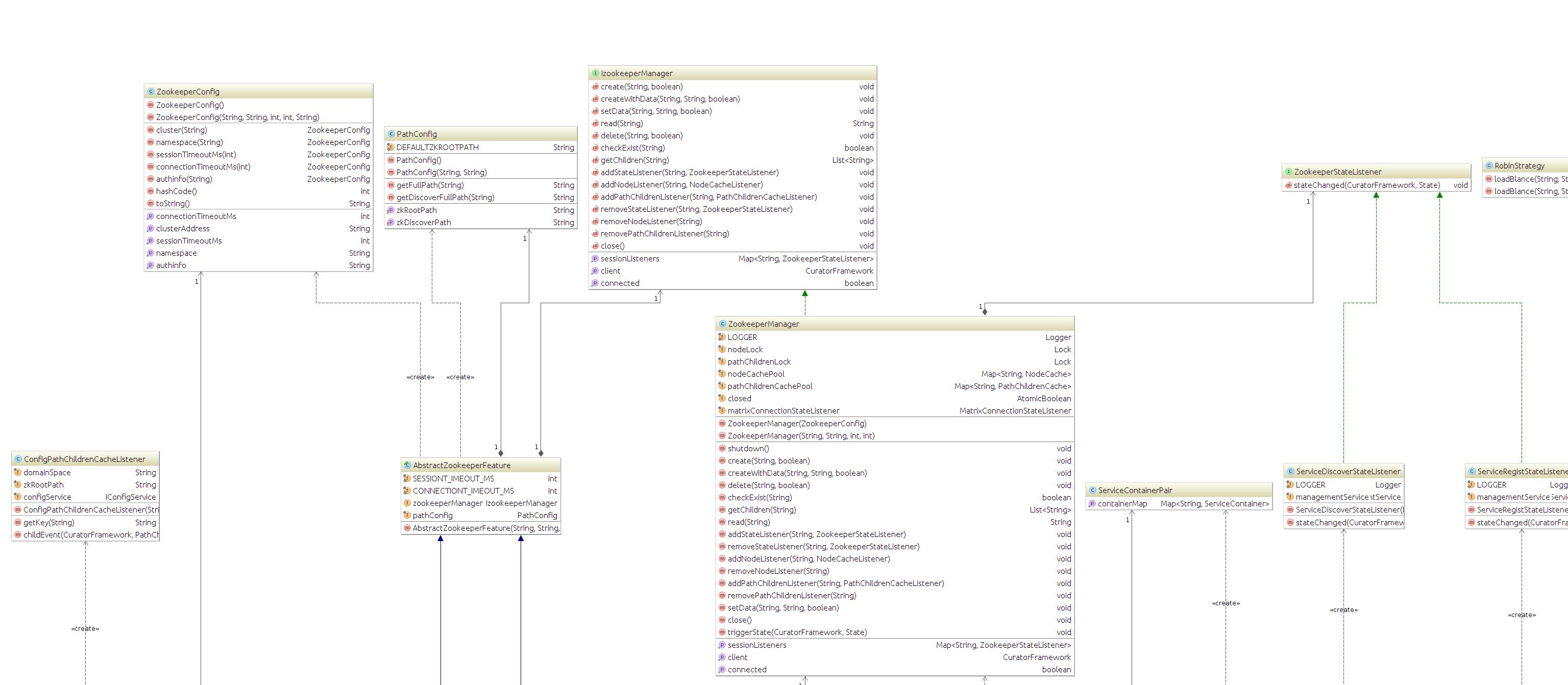Click the ServiceContainerPair class icon
Image resolution: width=1568 pixels, height=685 pixels.
1093,491
